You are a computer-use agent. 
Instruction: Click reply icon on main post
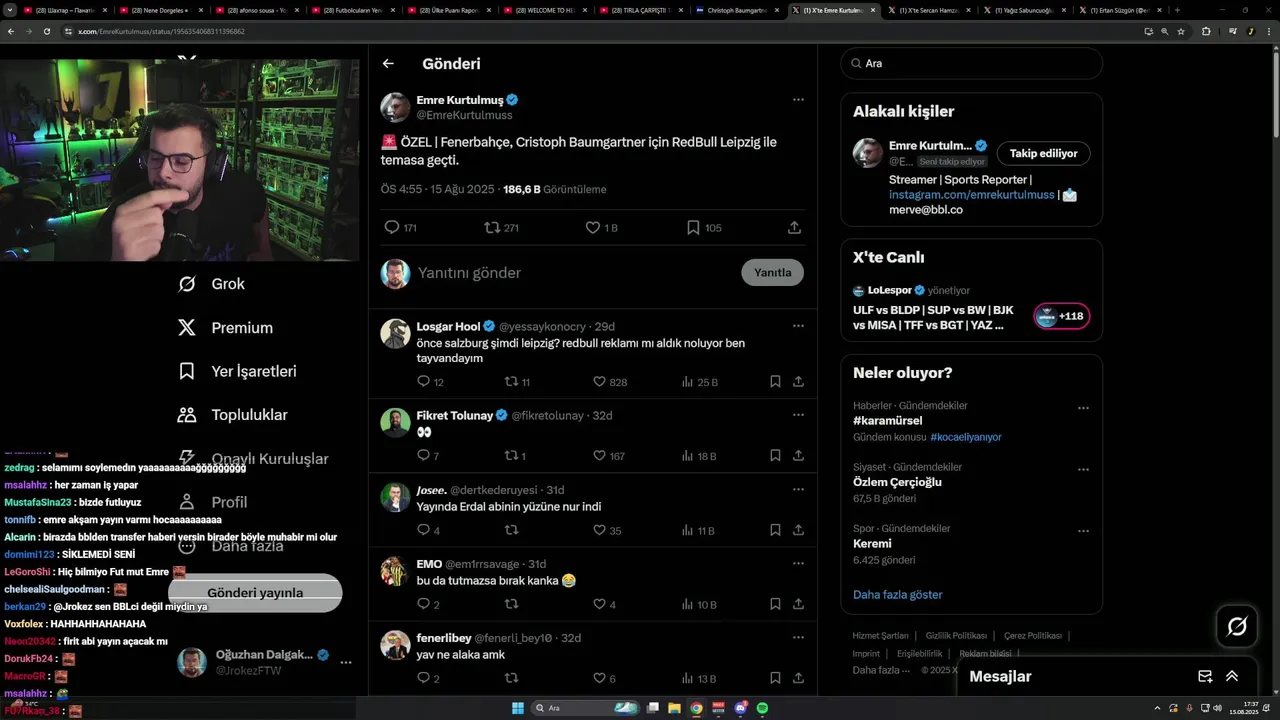pos(392,227)
